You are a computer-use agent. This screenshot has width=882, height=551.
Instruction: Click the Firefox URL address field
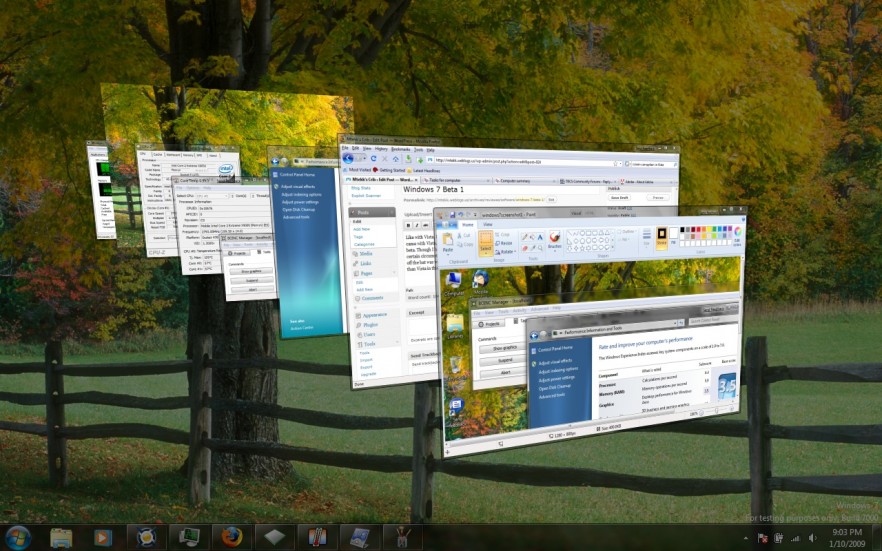(524, 162)
